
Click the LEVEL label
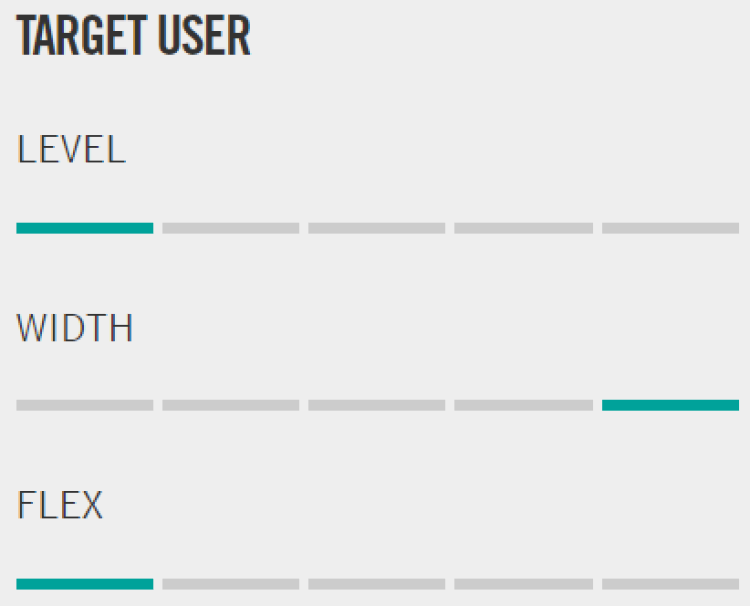71,150
